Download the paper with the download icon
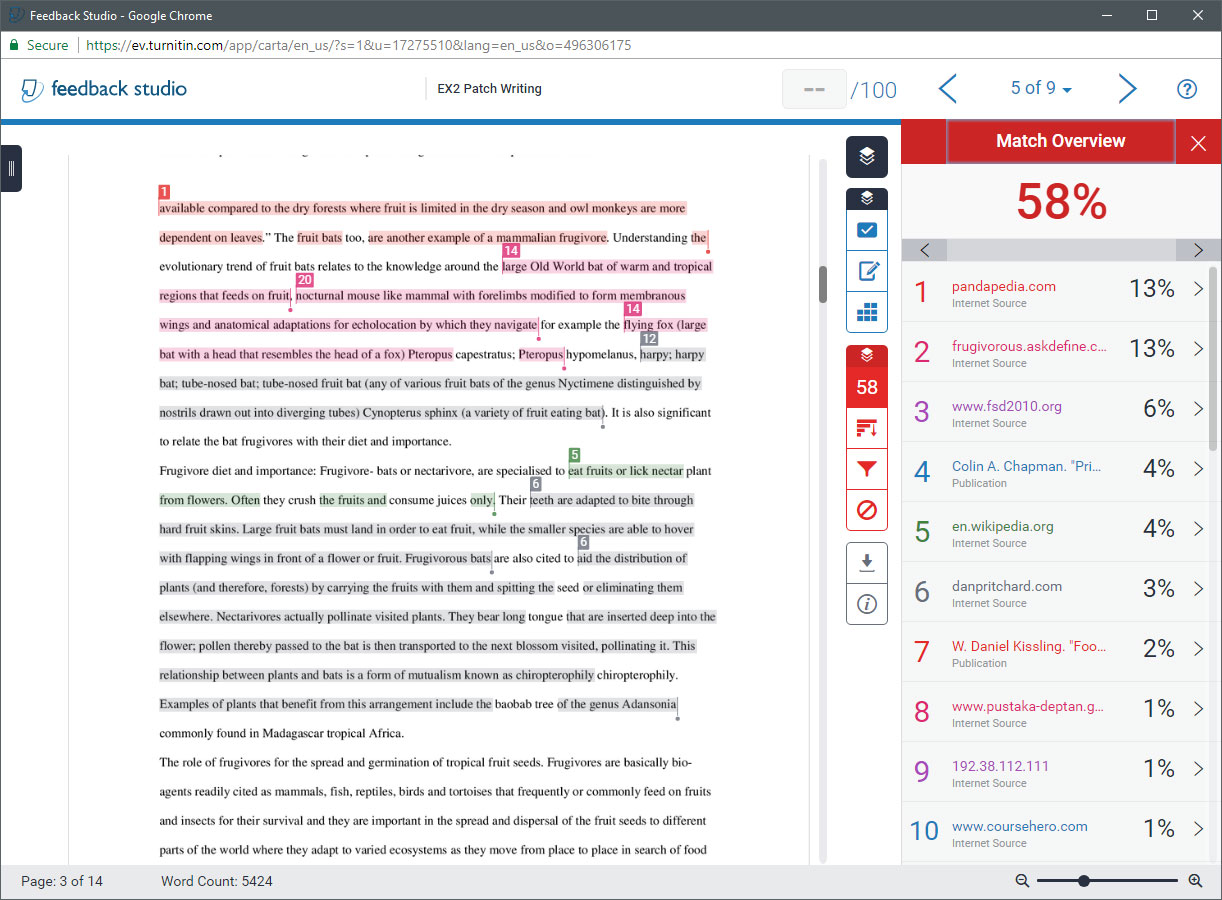Image resolution: width=1222 pixels, height=900 pixels. pyautogui.click(x=867, y=563)
